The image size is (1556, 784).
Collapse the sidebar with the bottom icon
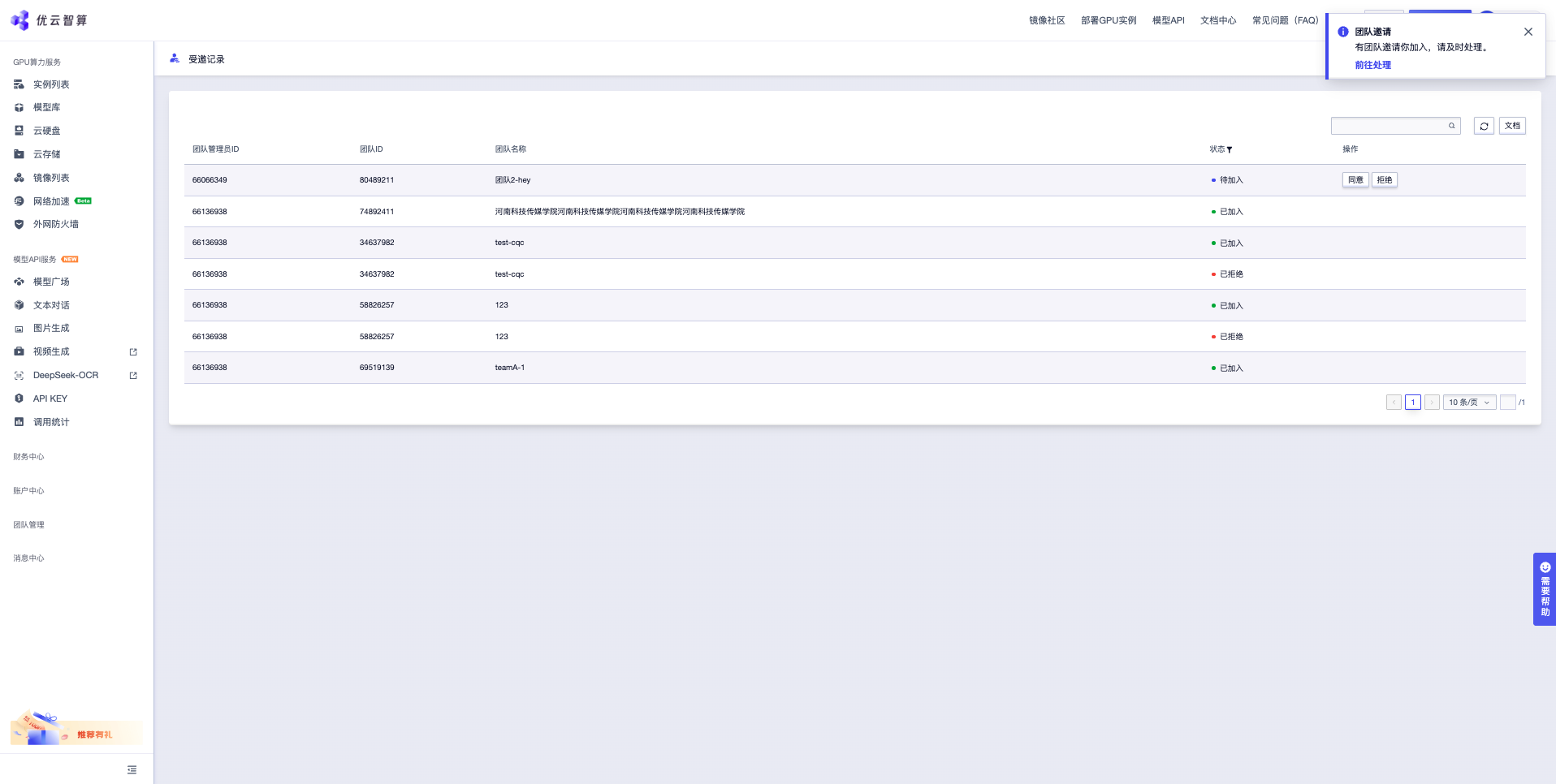tap(132, 769)
